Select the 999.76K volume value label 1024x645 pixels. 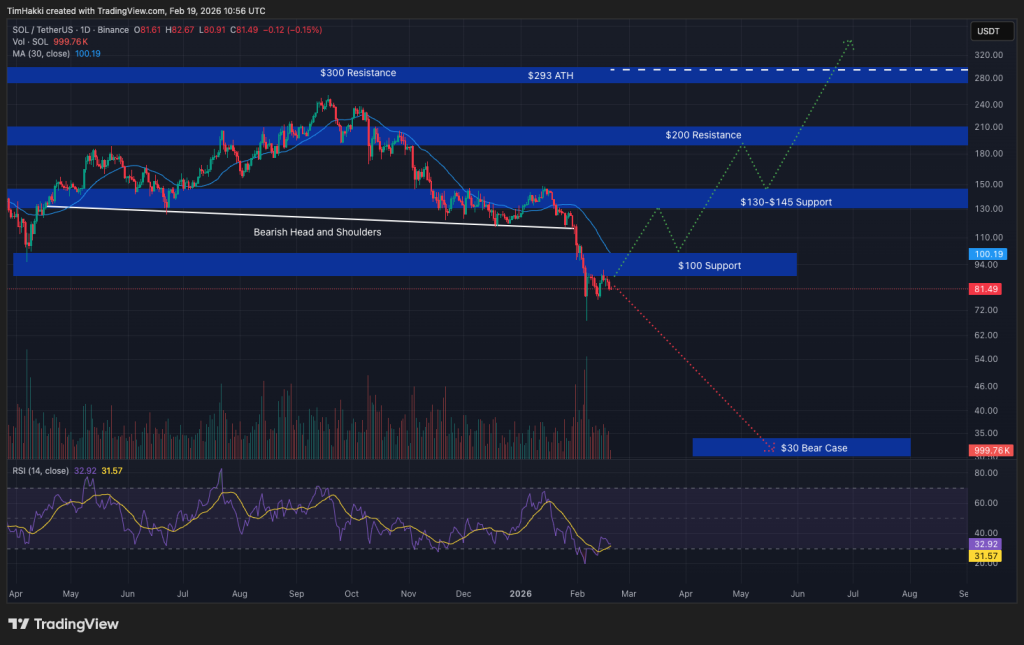[991, 450]
